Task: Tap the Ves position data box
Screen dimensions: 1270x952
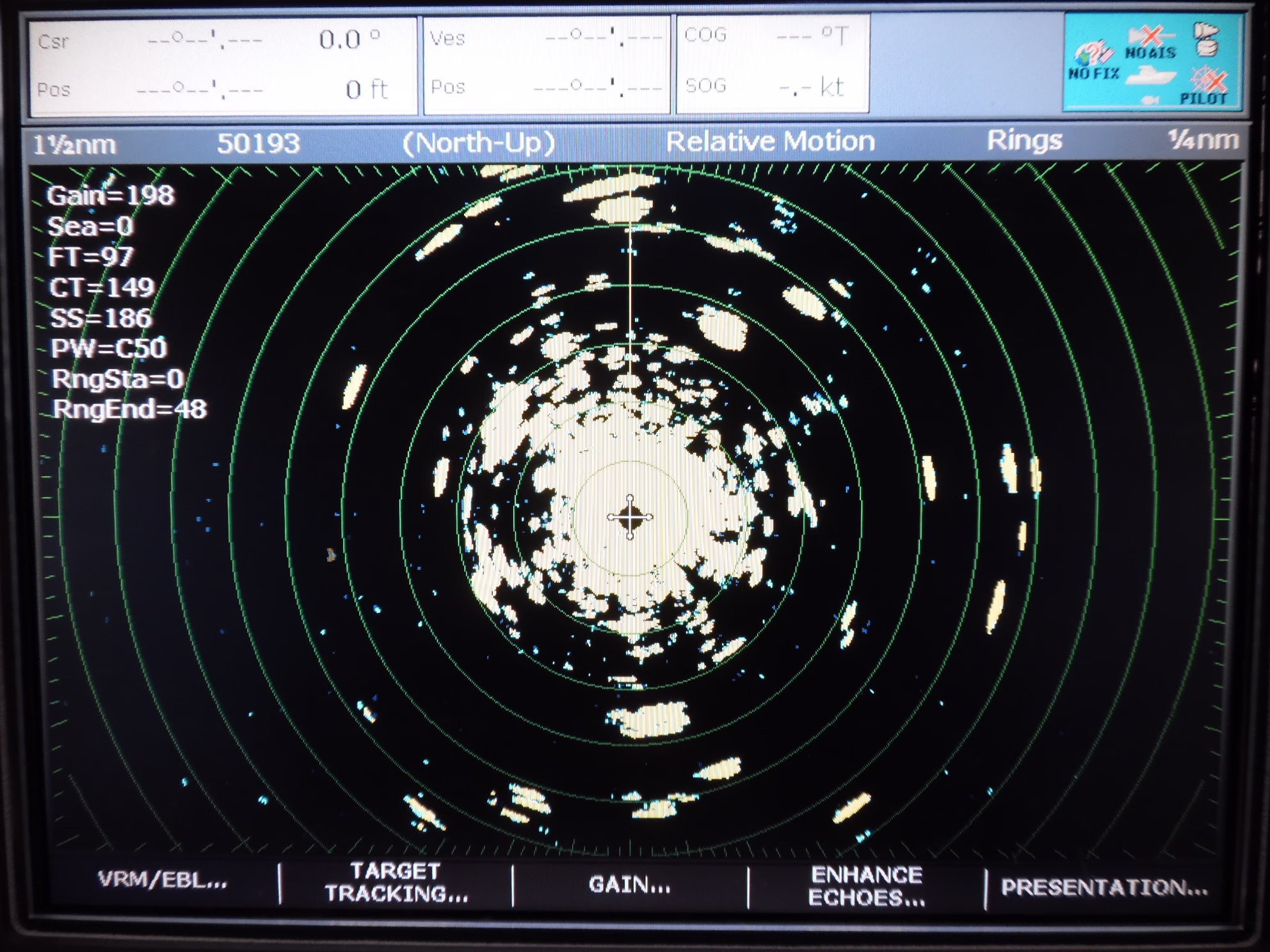Action: click(546, 65)
